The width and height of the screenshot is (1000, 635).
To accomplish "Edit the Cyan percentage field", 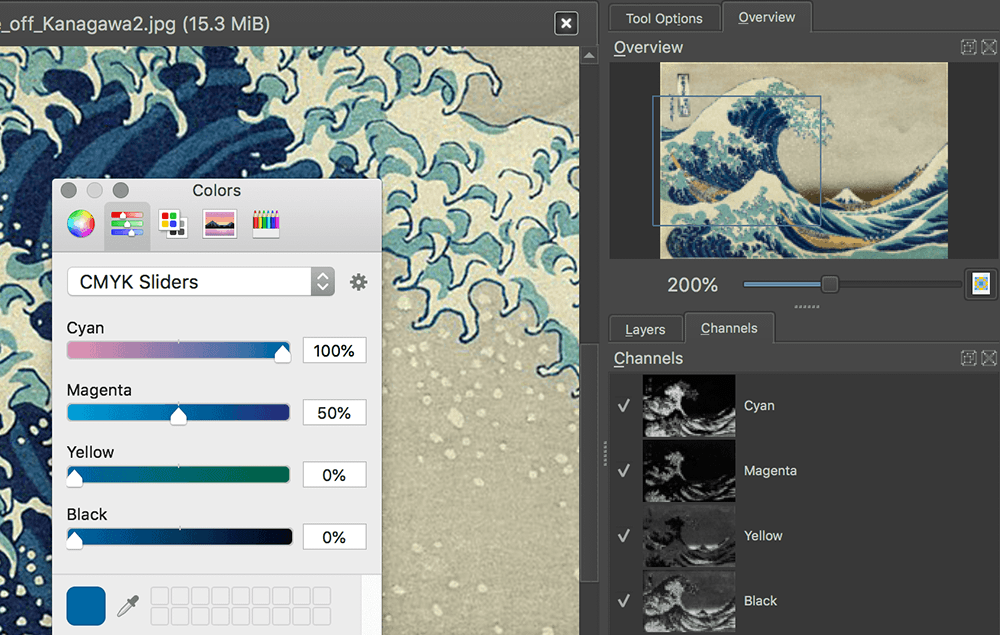I will coord(334,350).
